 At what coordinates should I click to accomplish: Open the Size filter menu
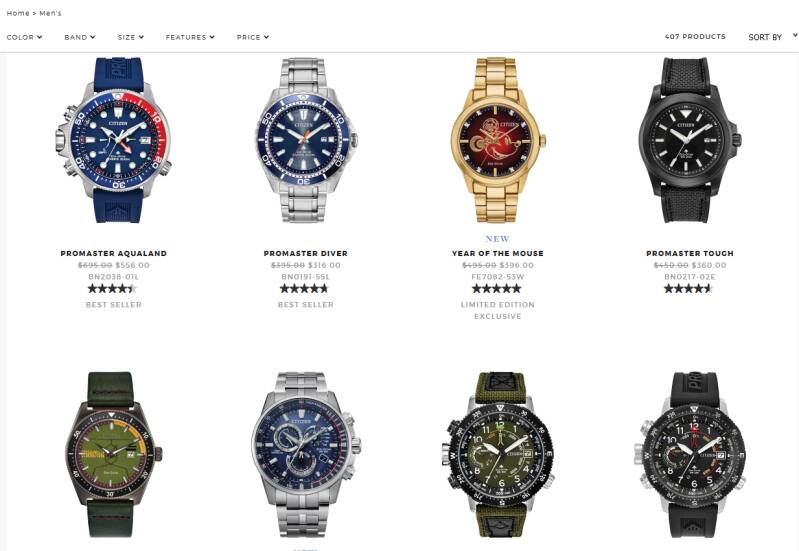130,37
